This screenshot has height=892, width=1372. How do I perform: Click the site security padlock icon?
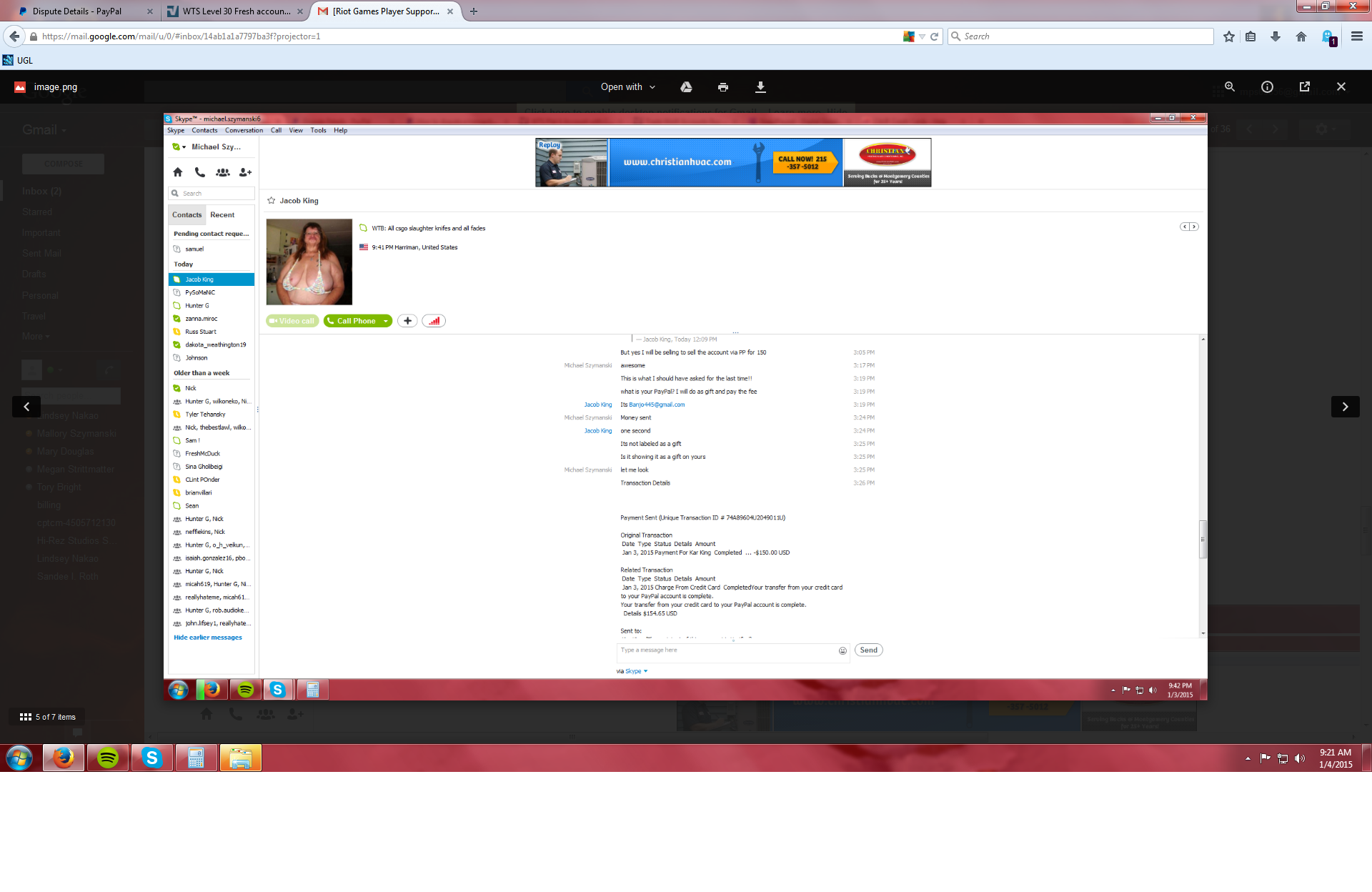pos(34,36)
